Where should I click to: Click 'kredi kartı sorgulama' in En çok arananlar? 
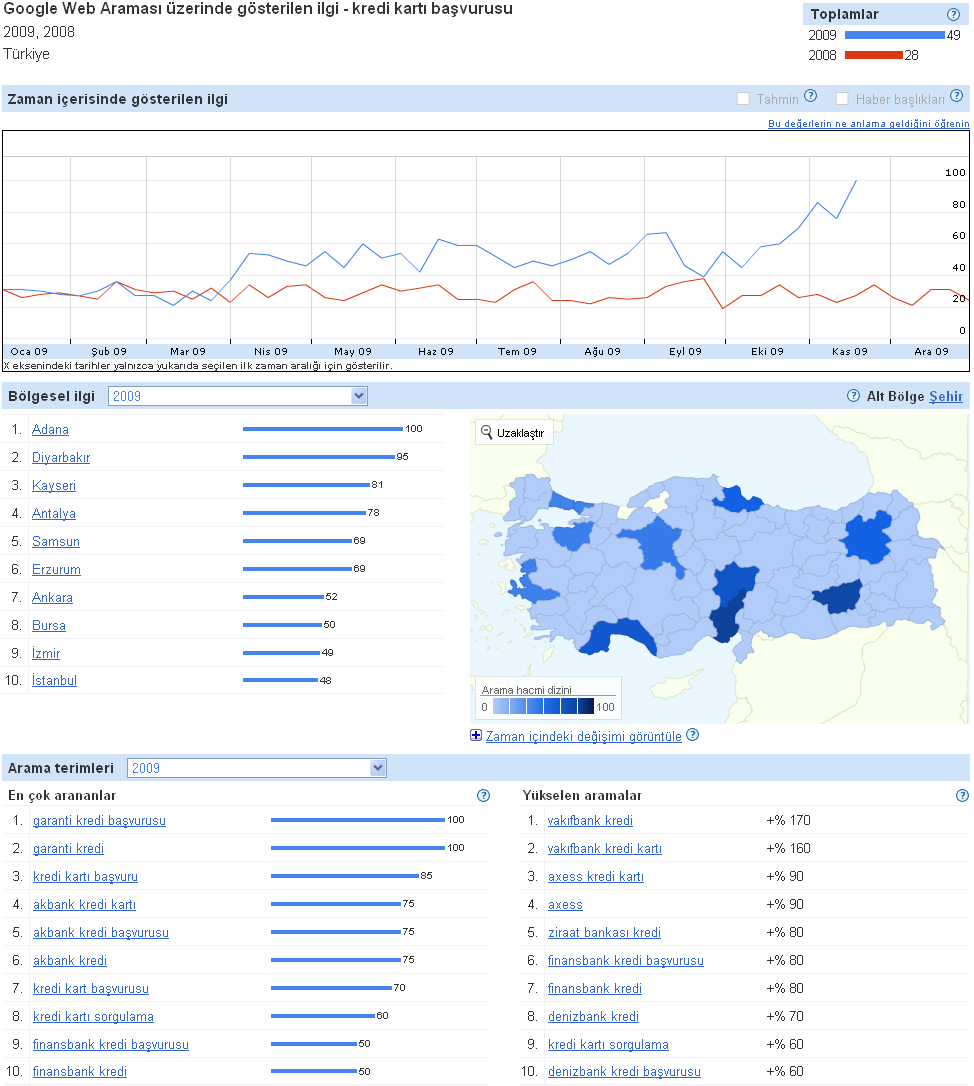point(94,1017)
